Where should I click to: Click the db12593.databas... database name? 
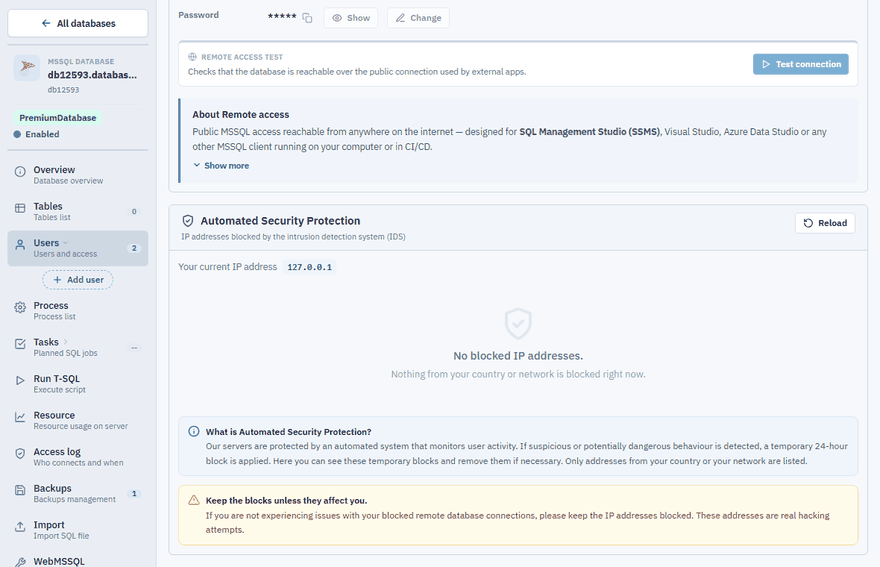click(x=92, y=75)
